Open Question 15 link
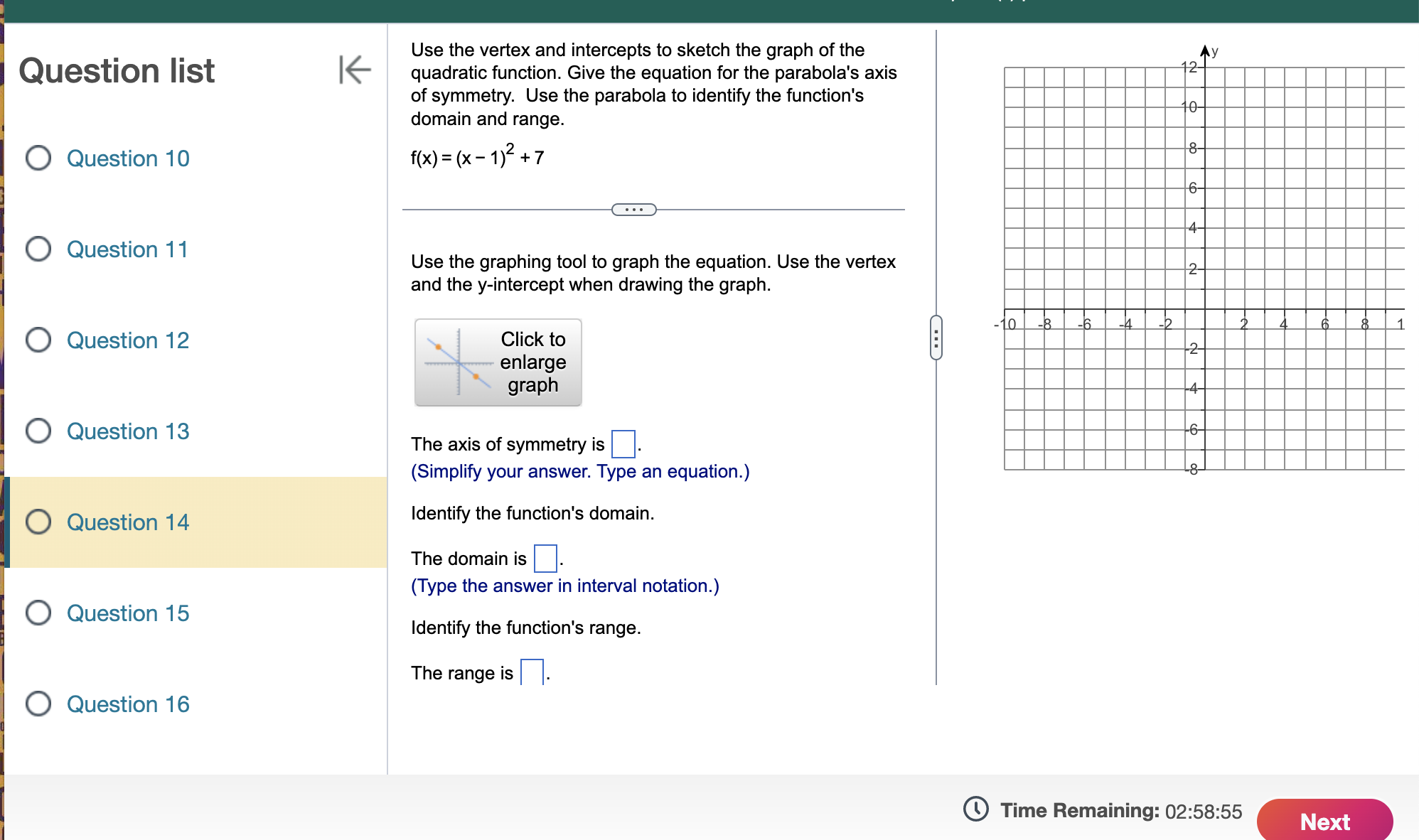Viewport: 1419px width, 840px height. (x=128, y=613)
